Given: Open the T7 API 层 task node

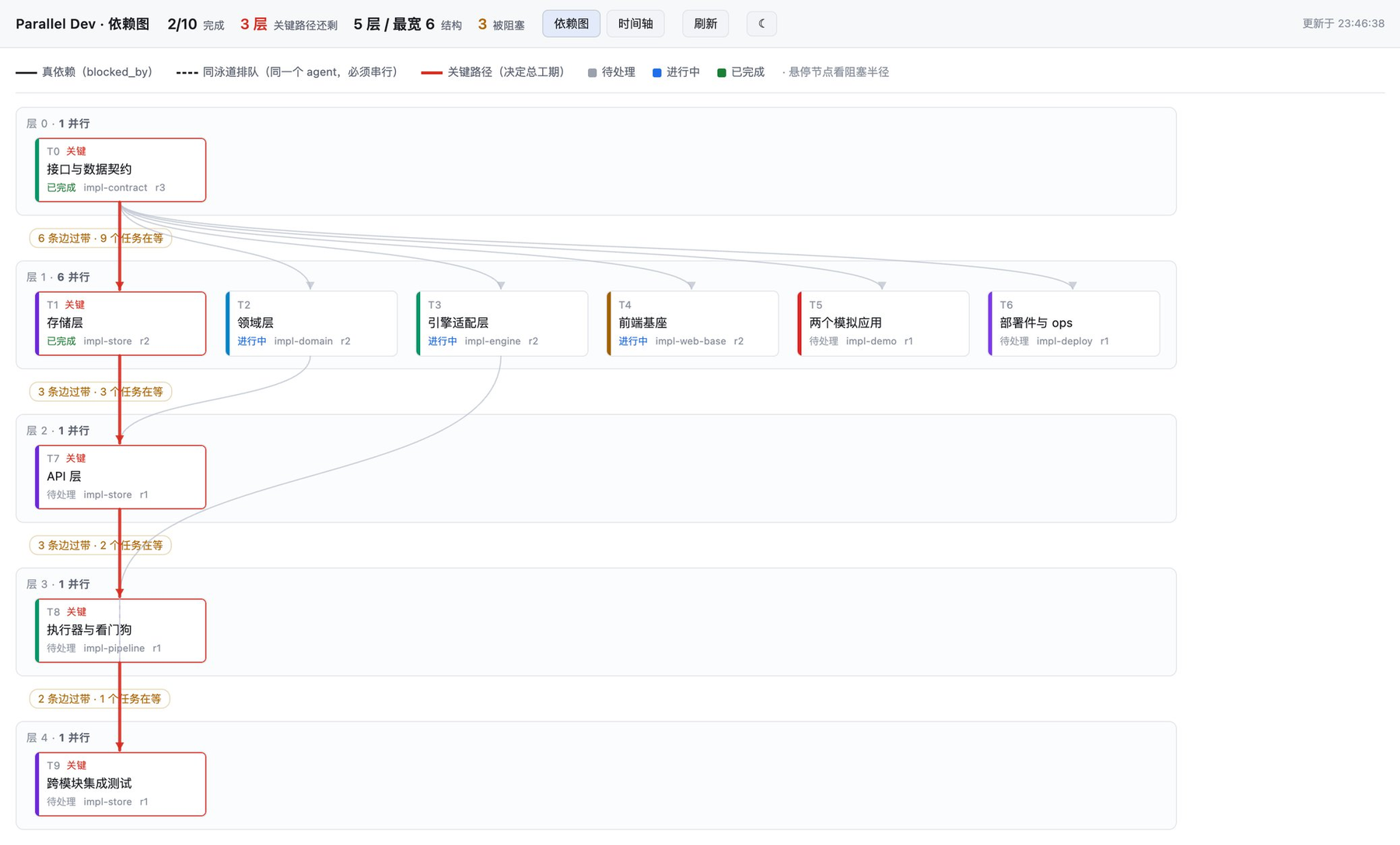Looking at the screenshot, I should (121, 477).
